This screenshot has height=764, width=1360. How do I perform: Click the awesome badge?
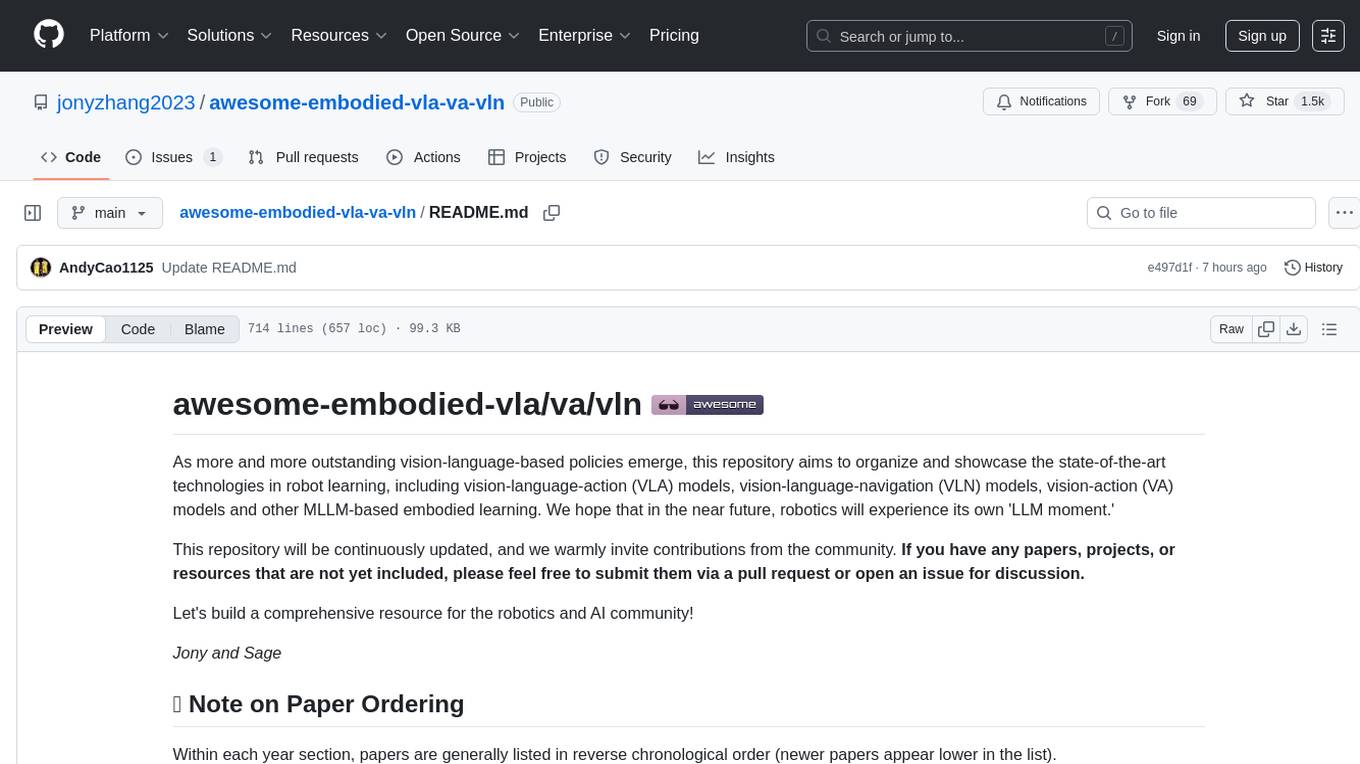click(x=707, y=404)
